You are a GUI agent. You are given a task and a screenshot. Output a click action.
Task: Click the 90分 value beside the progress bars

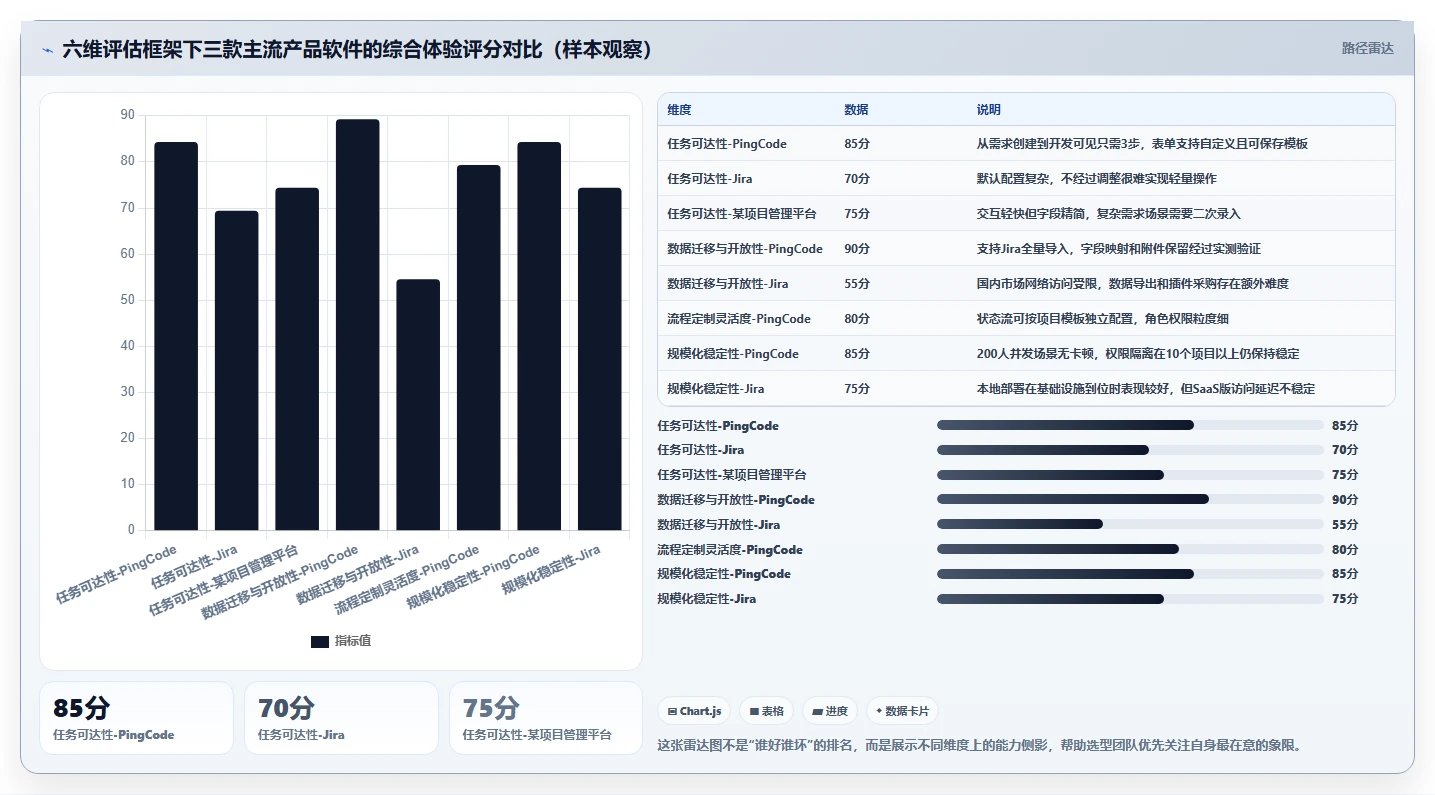coord(1345,500)
